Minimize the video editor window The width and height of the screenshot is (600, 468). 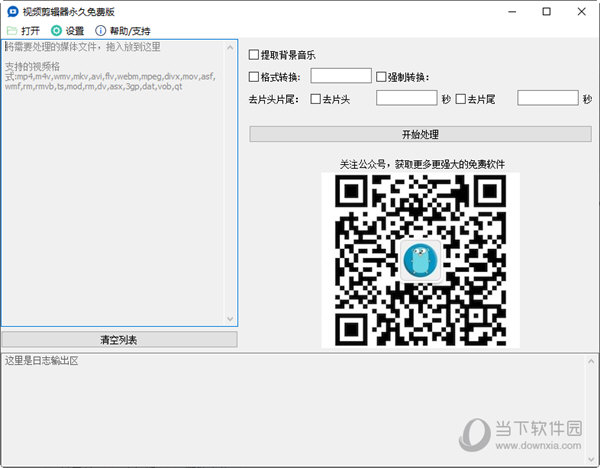click(512, 11)
